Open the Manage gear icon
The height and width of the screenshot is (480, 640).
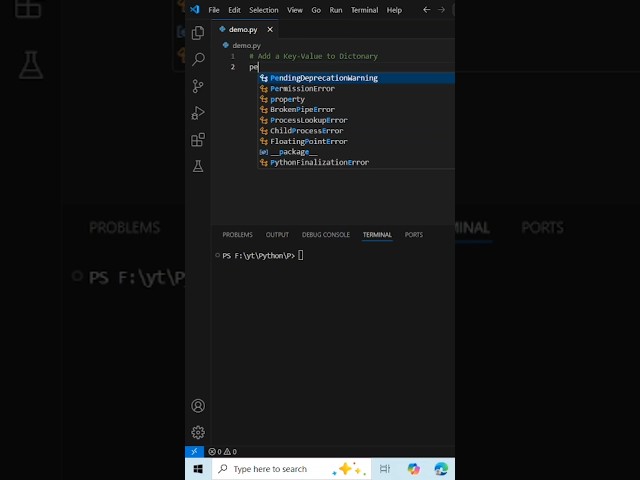pyautogui.click(x=198, y=432)
